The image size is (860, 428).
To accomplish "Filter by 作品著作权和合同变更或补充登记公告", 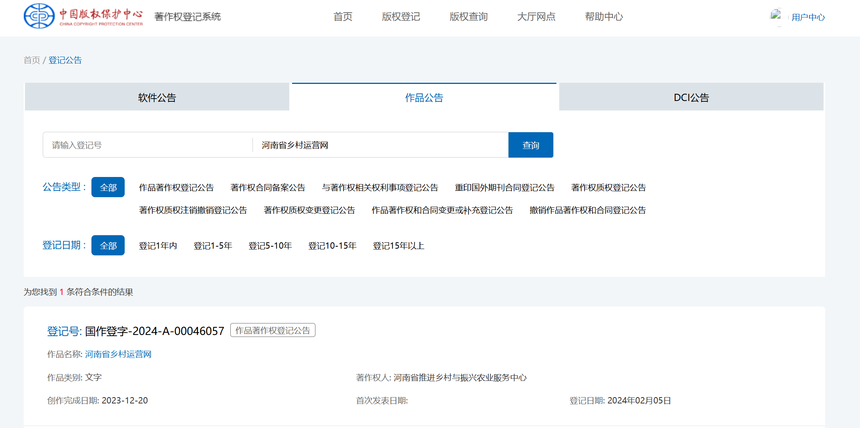I will pos(442,210).
